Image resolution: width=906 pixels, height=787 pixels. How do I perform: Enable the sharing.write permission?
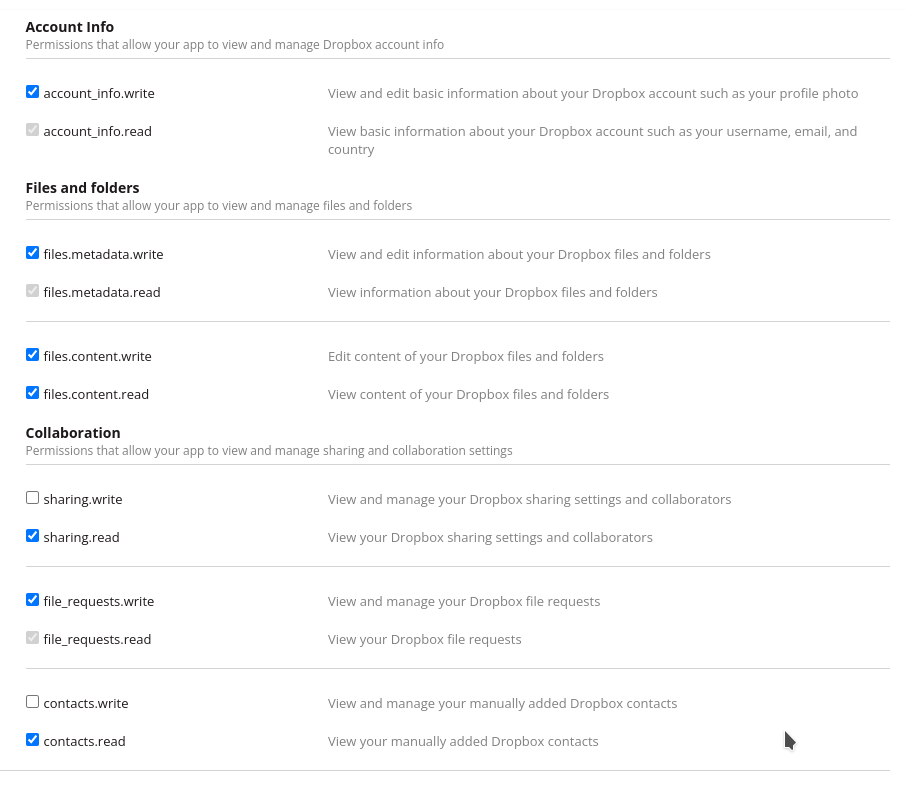point(32,497)
